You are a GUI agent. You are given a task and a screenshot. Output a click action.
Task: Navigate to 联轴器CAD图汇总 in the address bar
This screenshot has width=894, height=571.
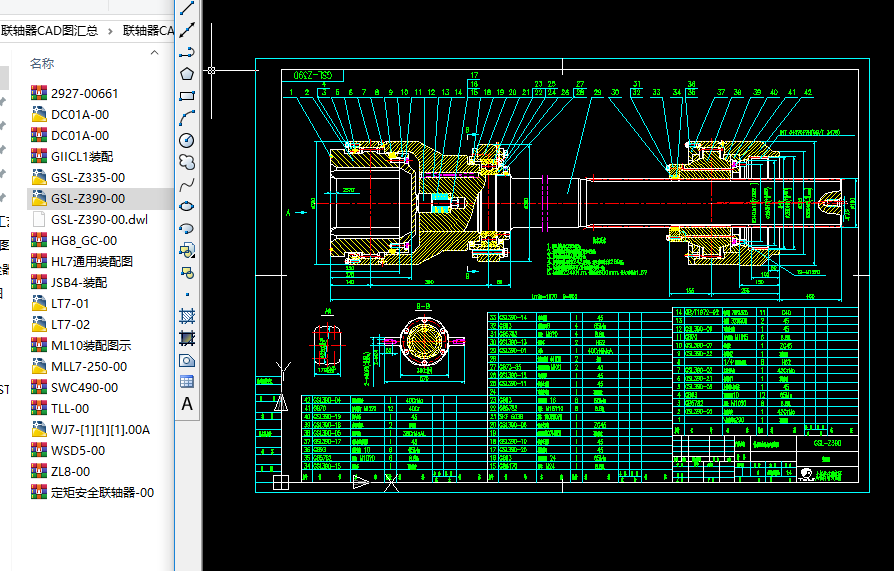point(50,31)
